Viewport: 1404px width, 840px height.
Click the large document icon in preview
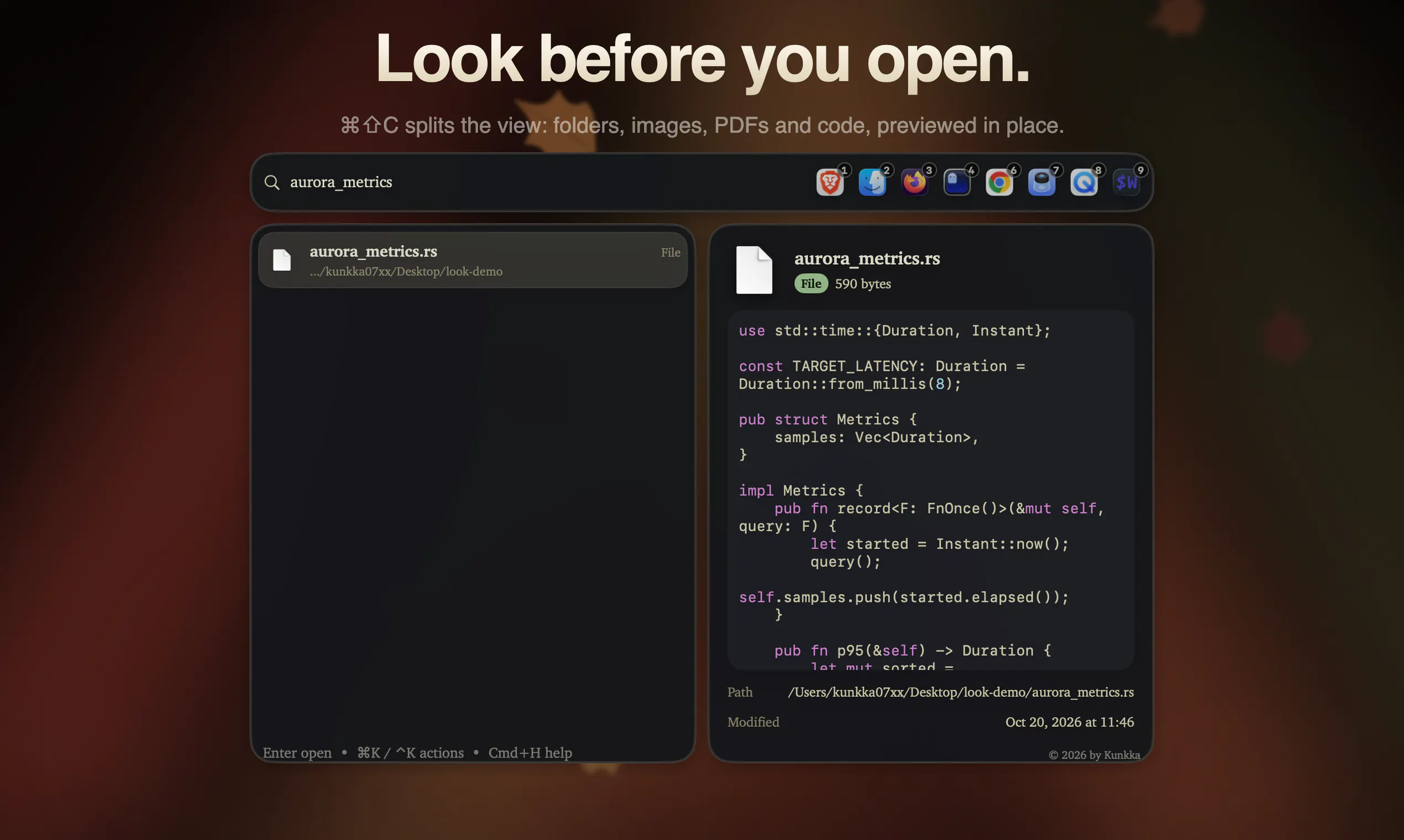[753, 270]
